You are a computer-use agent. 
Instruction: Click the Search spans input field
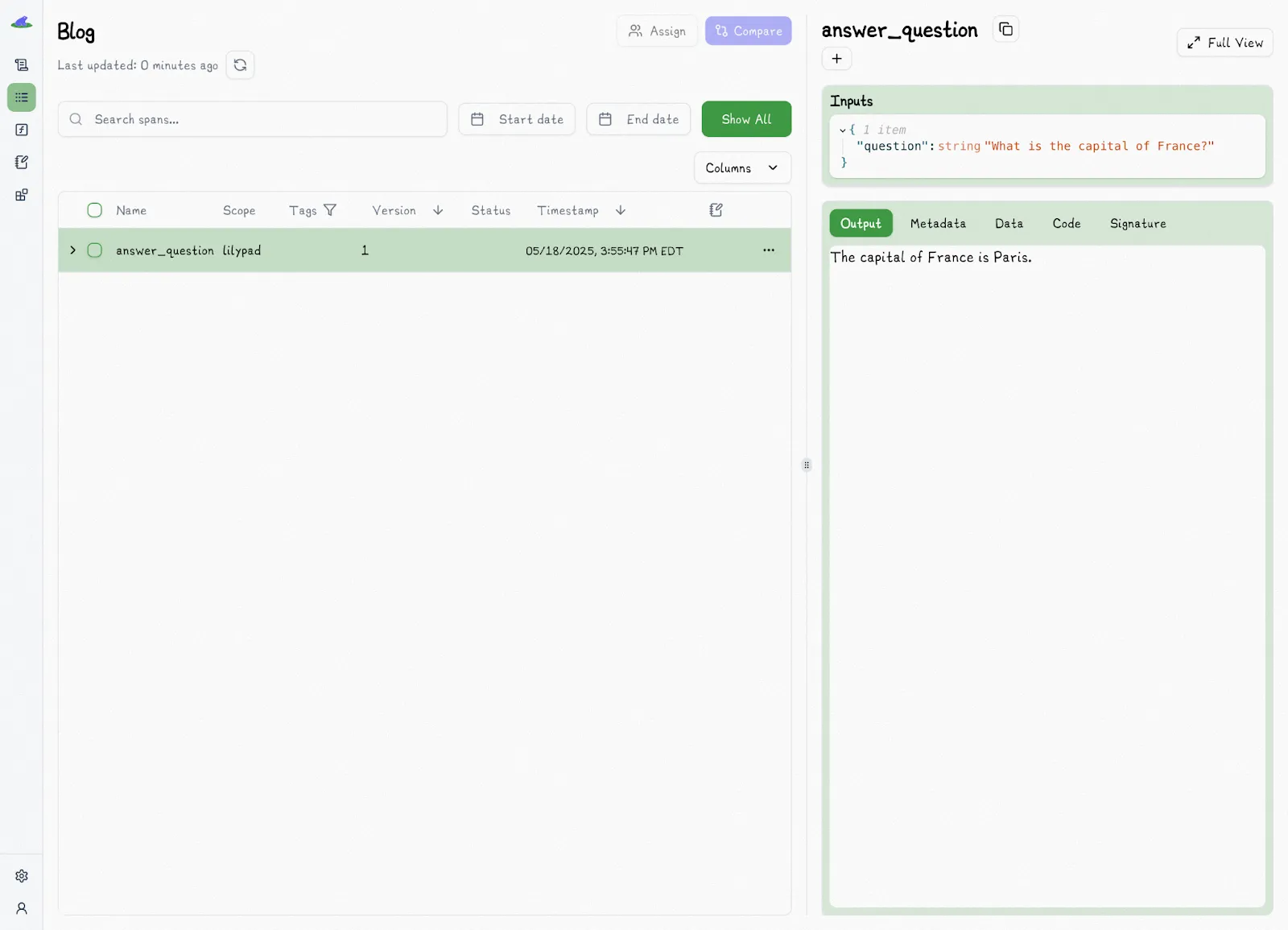[x=253, y=119]
